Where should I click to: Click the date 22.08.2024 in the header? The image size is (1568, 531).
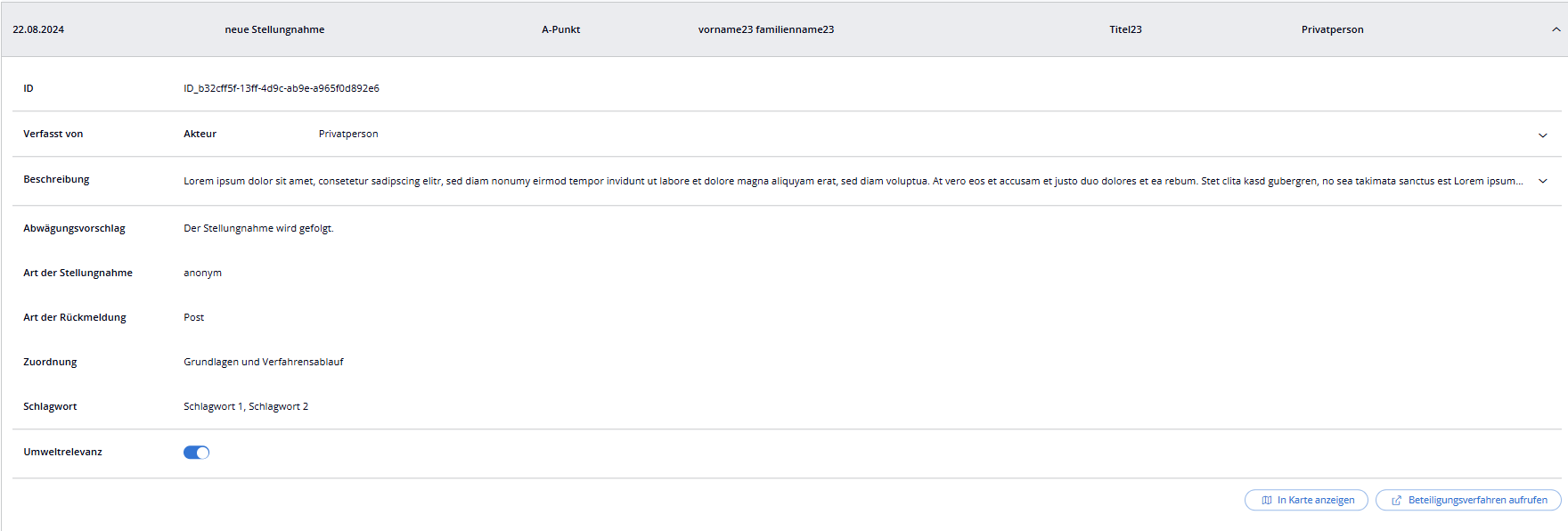[38, 29]
